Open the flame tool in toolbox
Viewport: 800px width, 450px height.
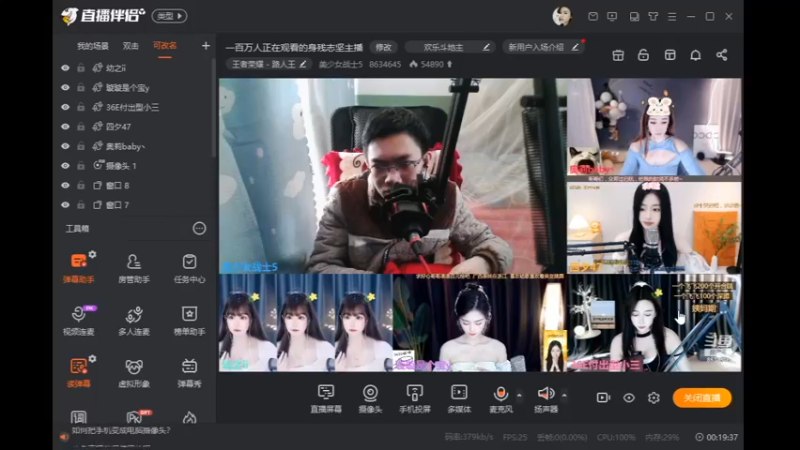pos(189,417)
